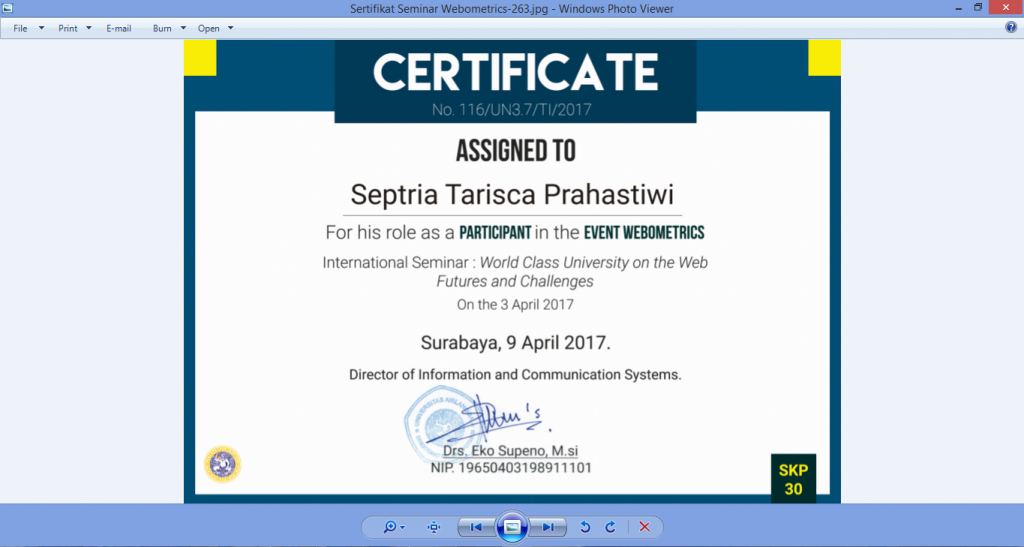Image resolution: width=1024 pixels, height=547 pixels.
Task: Expand the Open dropdown arrow
Action: click(x=231, y=29)
